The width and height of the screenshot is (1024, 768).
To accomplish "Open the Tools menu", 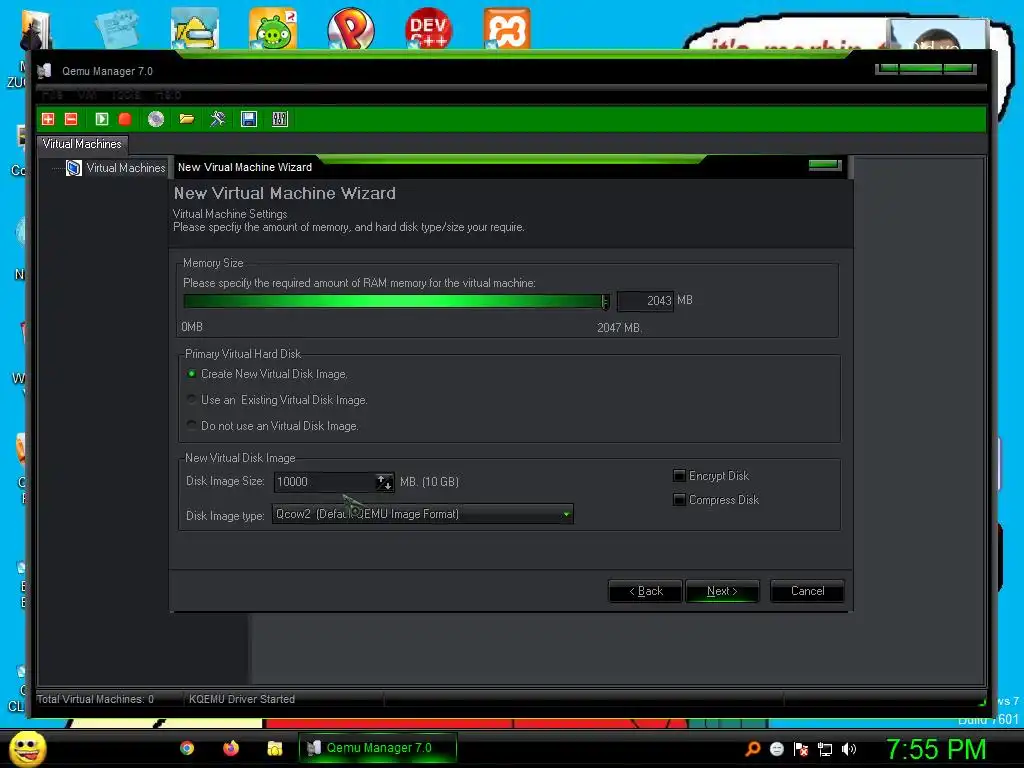I will (x=125, y=95).
